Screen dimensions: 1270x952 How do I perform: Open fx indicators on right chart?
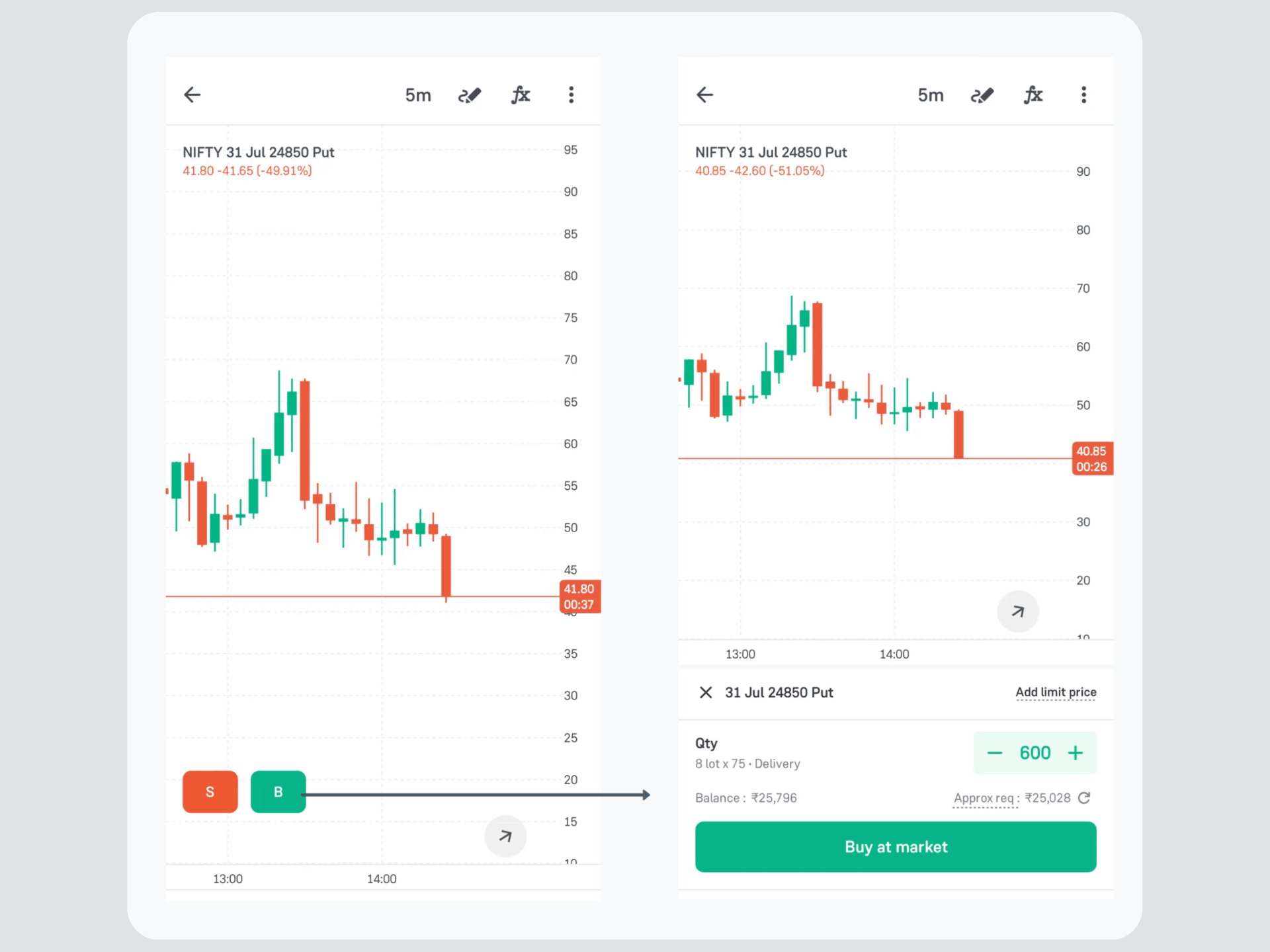(1033, 95)
